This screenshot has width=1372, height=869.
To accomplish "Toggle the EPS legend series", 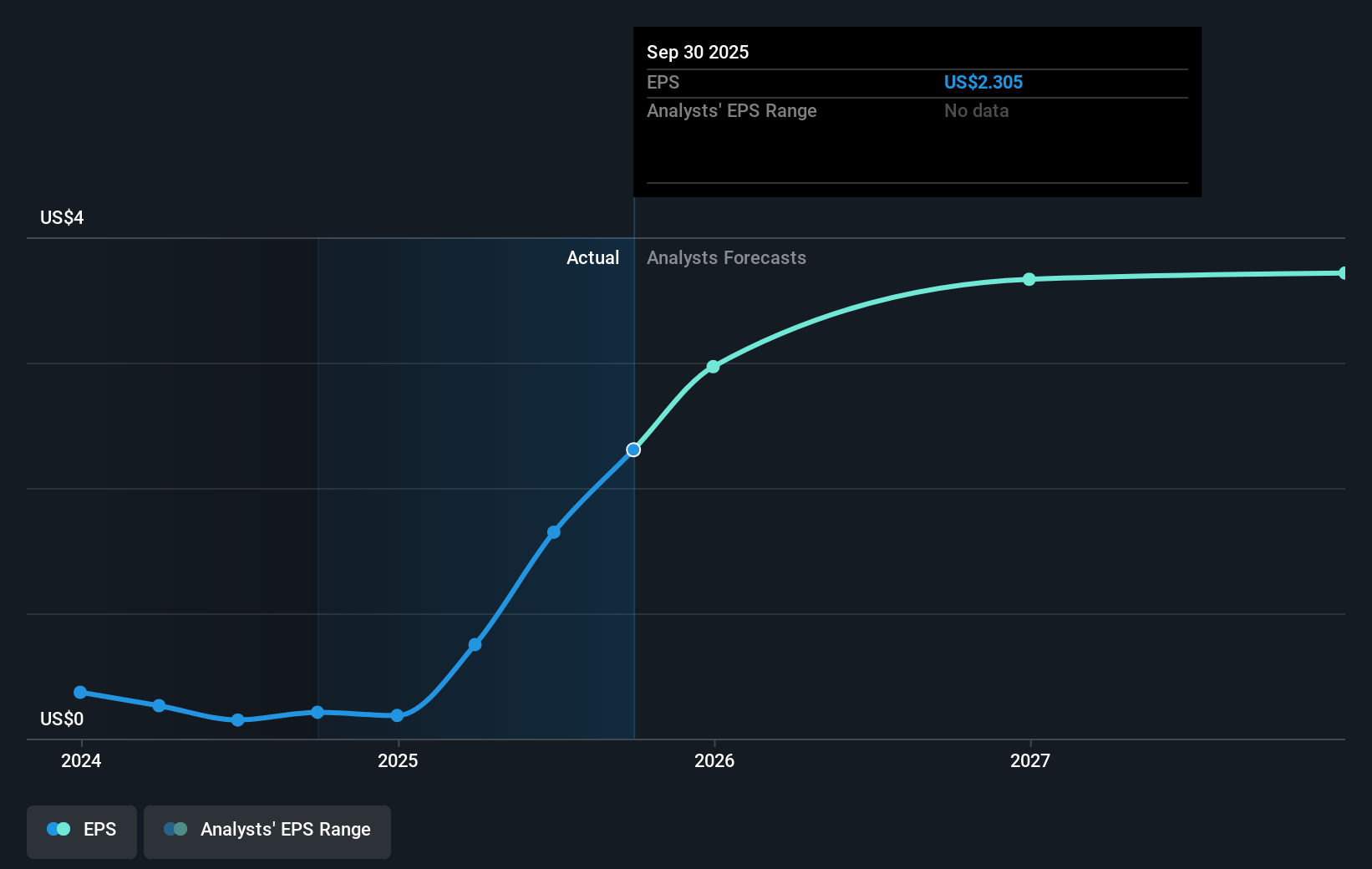I will point(82,831).
